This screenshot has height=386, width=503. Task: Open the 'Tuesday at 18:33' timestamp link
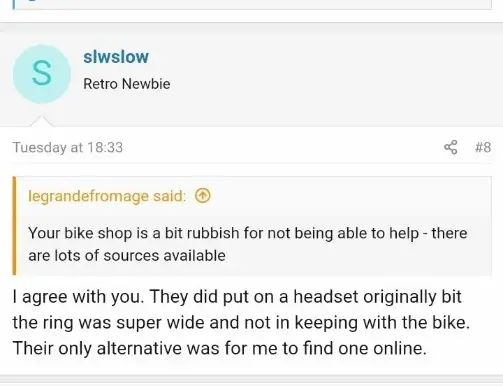pyautogui.click(x=68, y=147)
